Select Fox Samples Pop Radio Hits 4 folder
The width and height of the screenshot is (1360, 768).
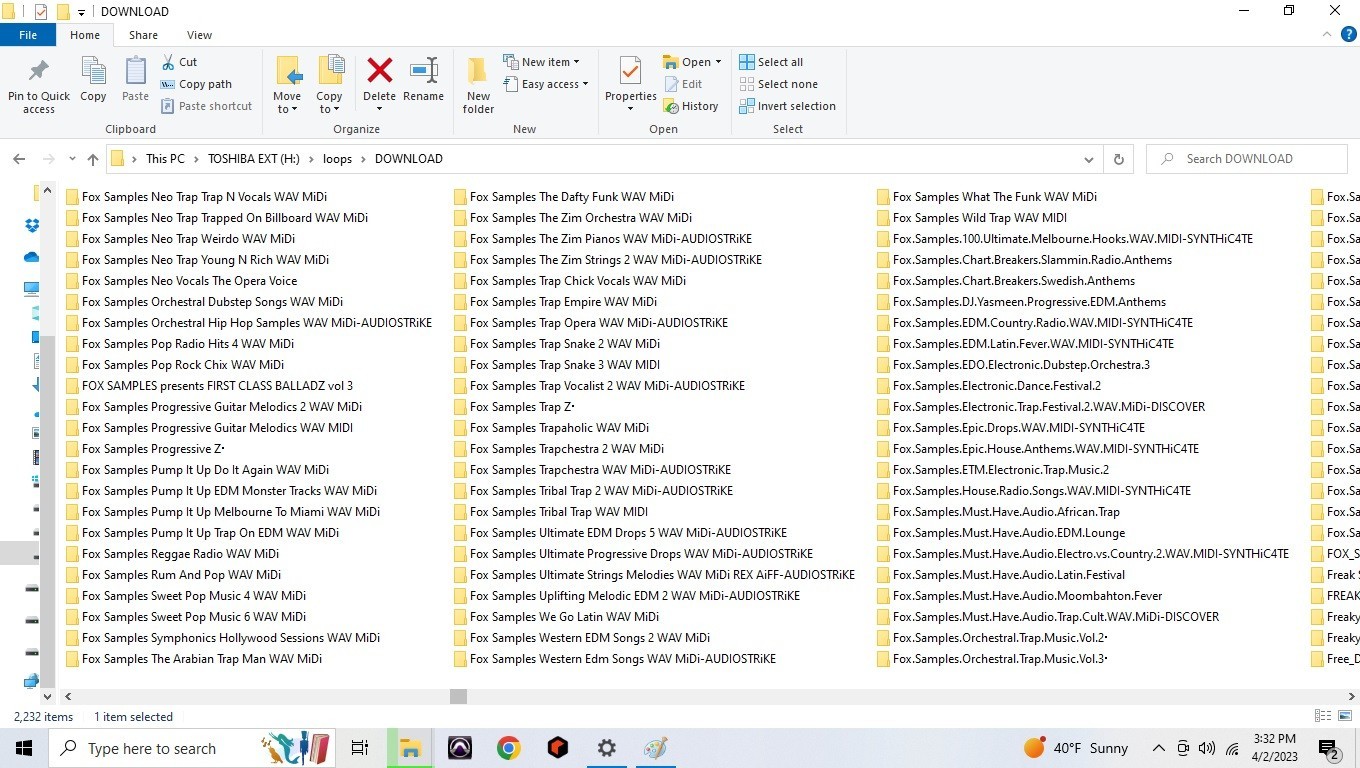[x=180, y=344]
